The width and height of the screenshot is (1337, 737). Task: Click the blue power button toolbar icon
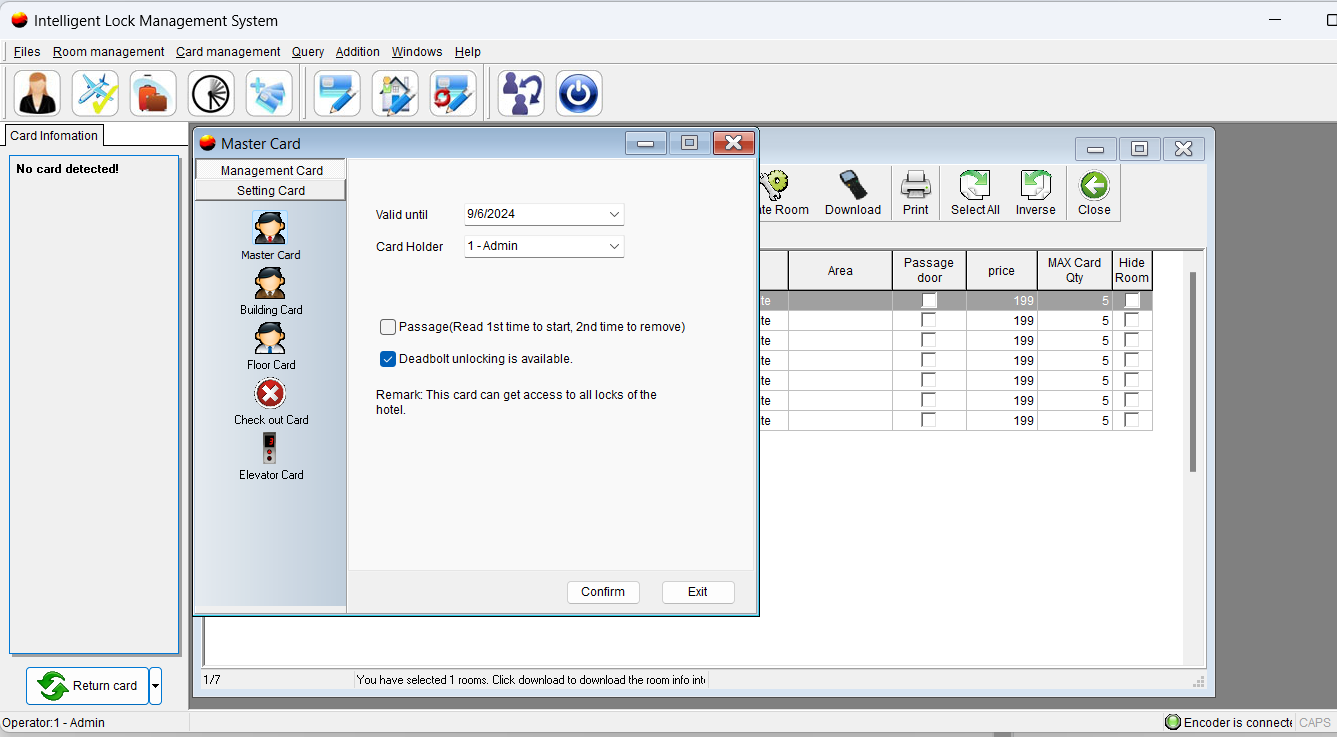point(579,93)
